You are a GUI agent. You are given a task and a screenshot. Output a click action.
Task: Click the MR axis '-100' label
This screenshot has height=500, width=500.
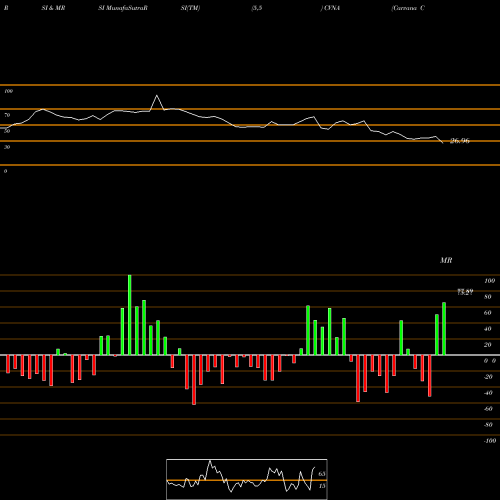click(490, 441)
